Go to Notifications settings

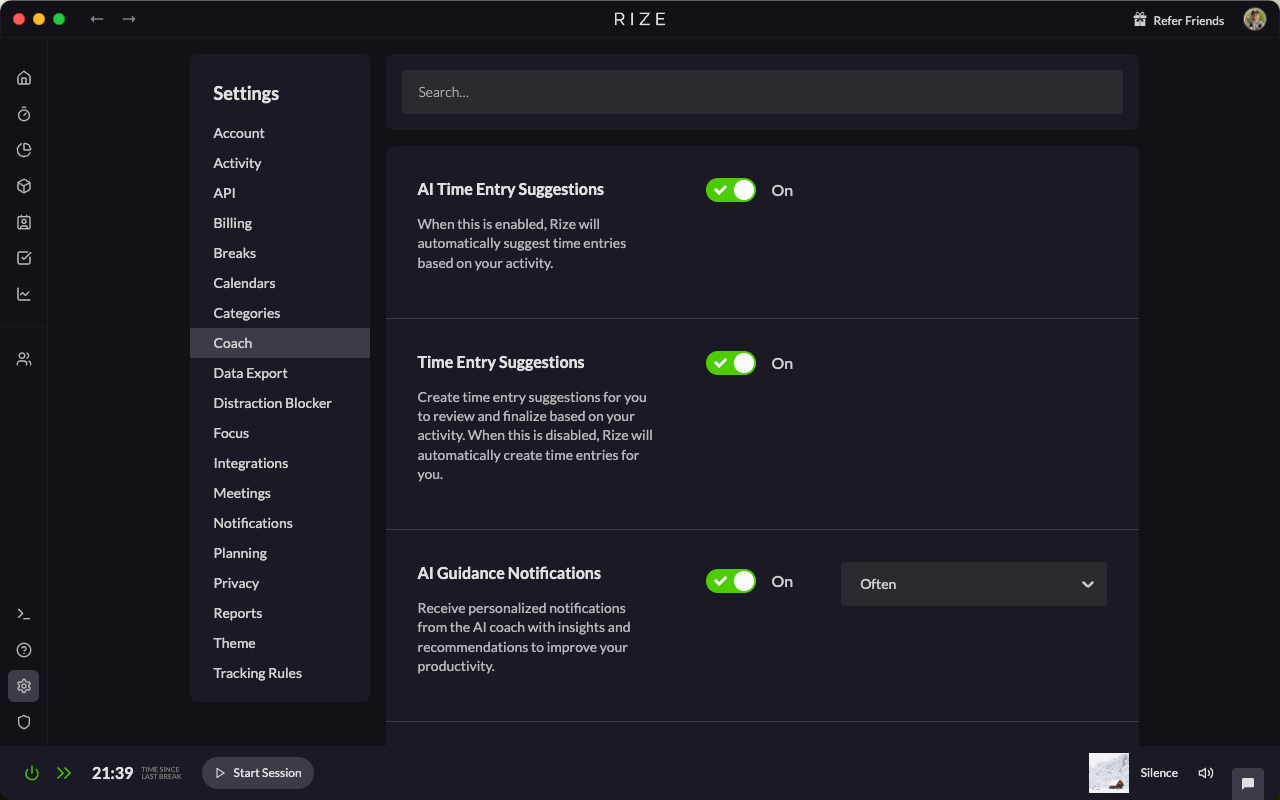point(280,523)
